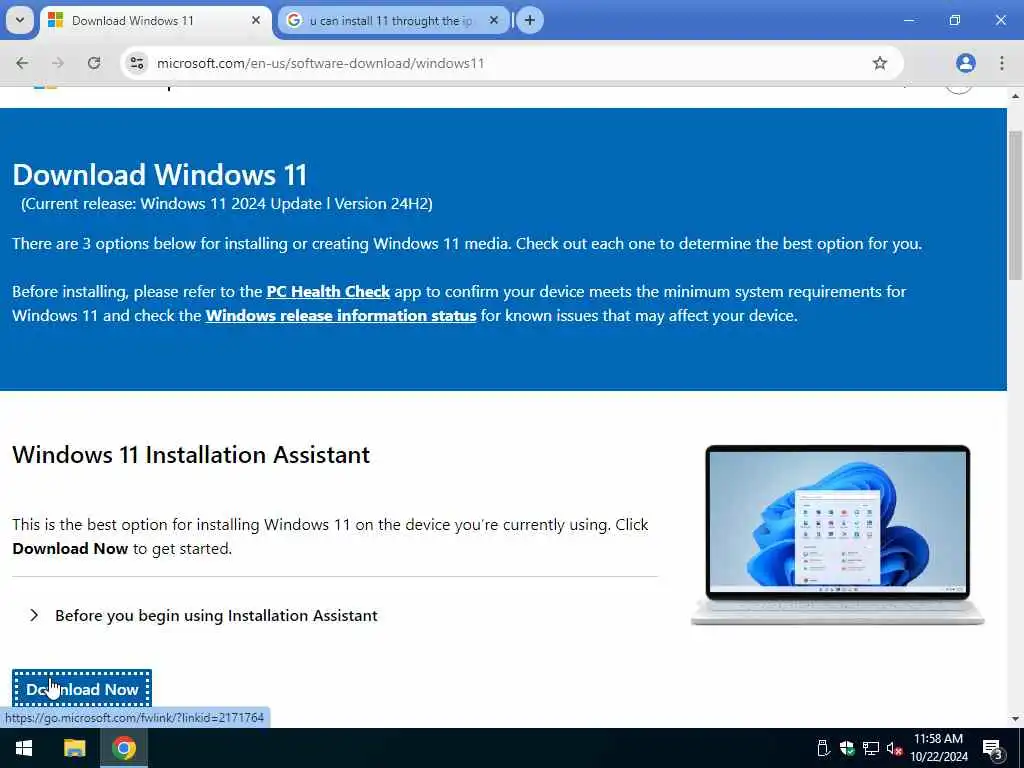Click the page vertical scrollbar thumb
This screenshot has height=768, width=1024.
click(1015, 206)
